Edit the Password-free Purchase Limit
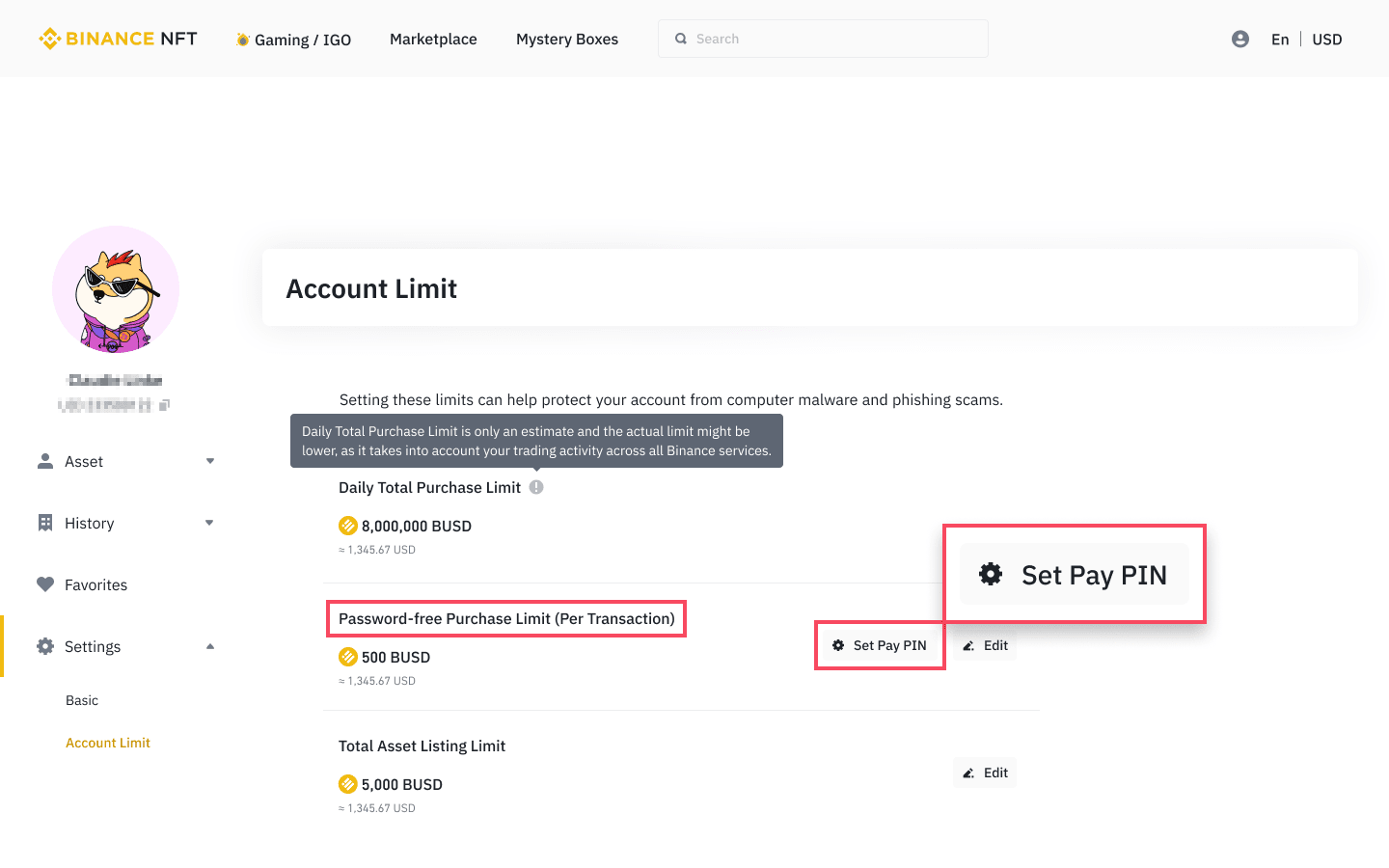This screenshot has width=1389, height=868. [x=985, y=645]
